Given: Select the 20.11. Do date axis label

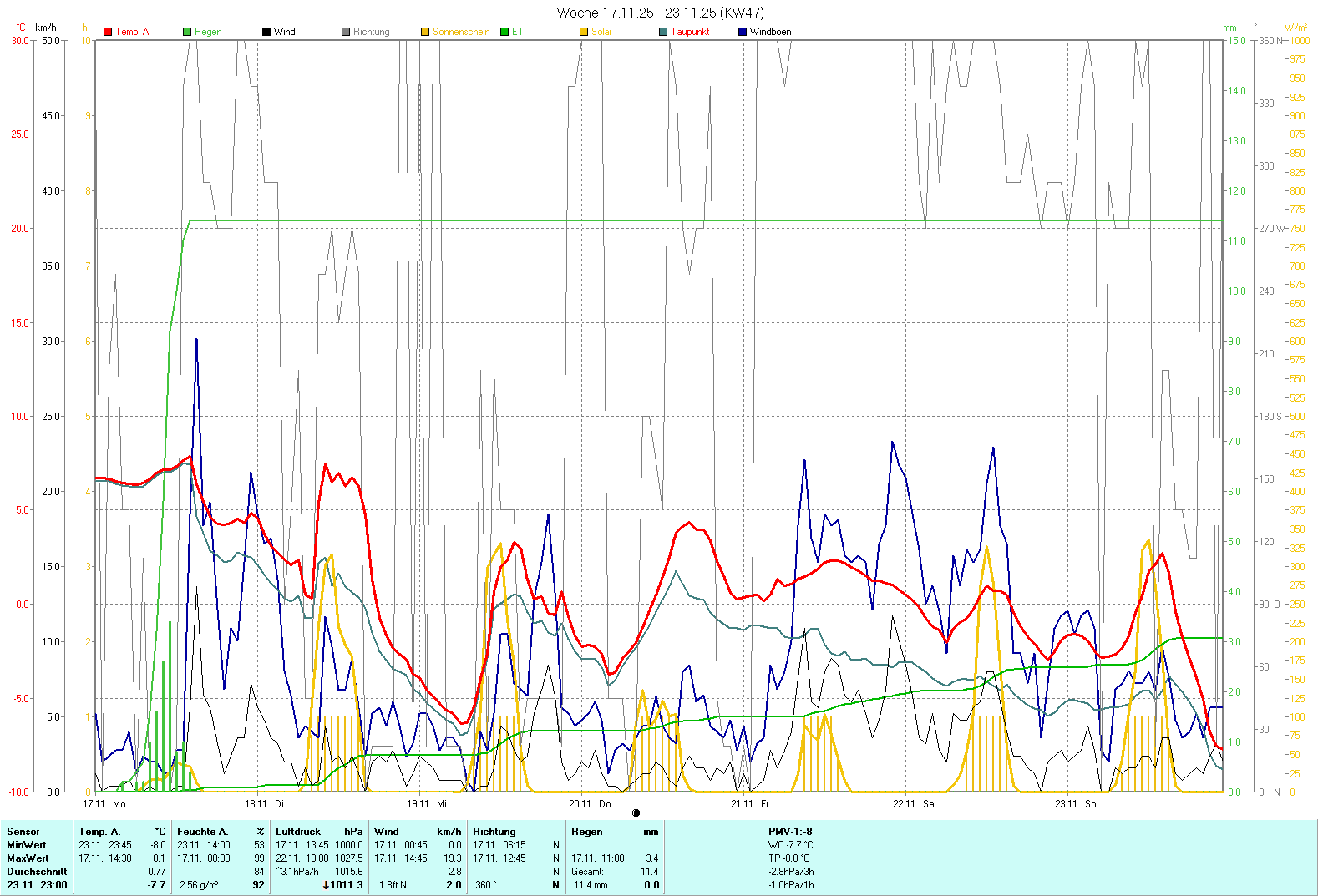Looking at the screenshot, I should [x=590, y=804].
